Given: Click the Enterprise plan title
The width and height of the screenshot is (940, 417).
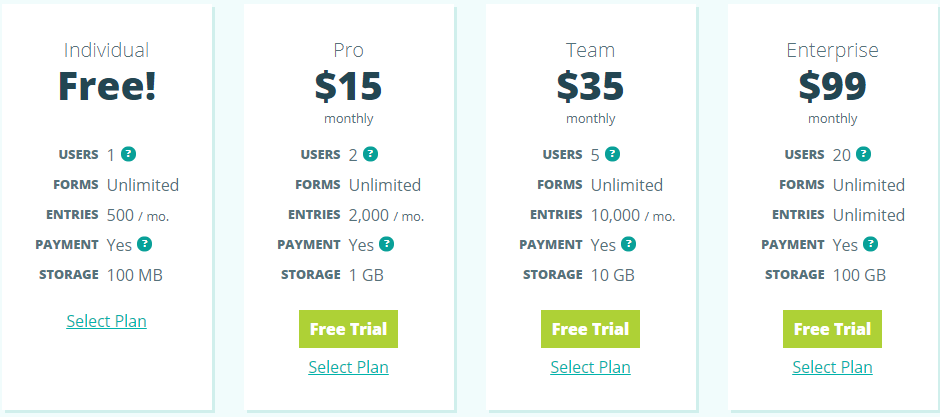Looking at the screenshot, I should [832, 50].
